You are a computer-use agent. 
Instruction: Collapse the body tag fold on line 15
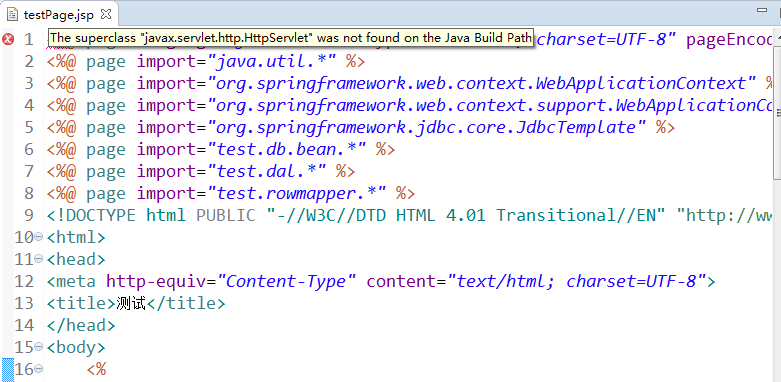39,347
